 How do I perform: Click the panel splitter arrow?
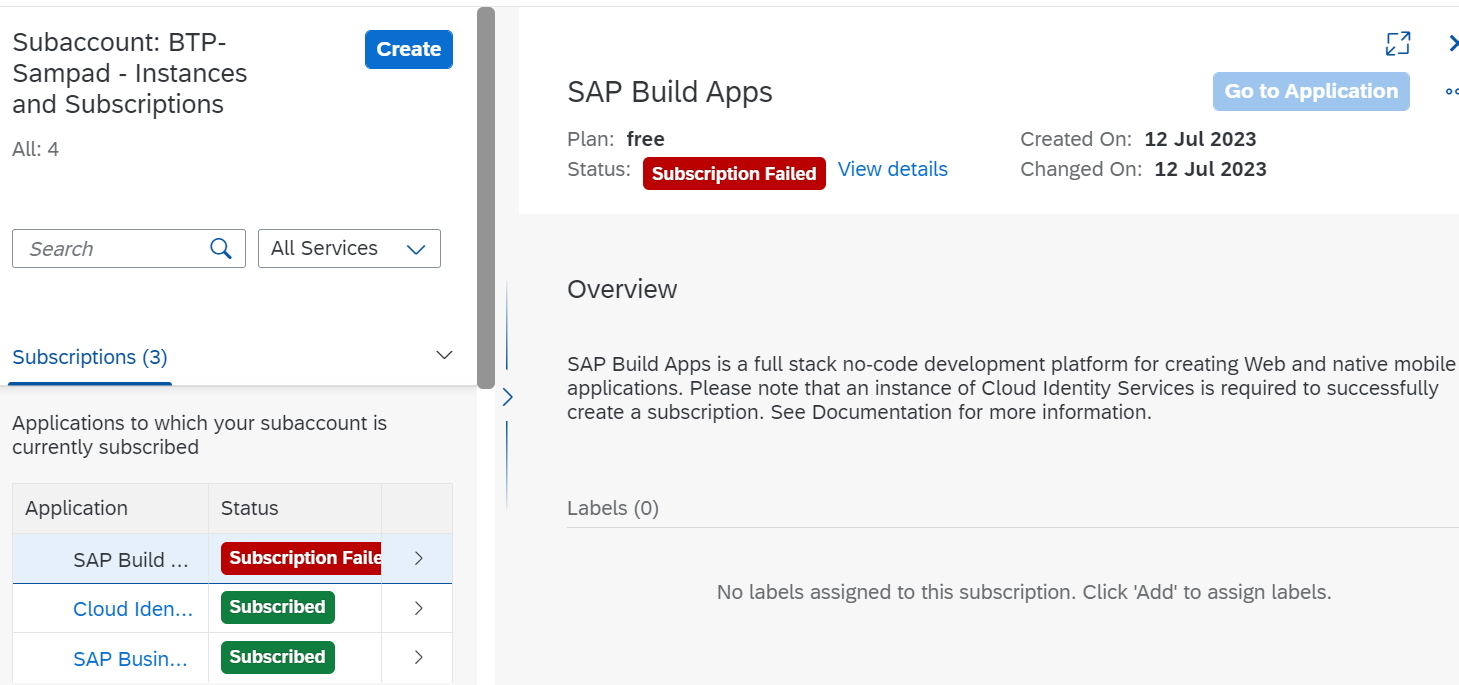507,397
